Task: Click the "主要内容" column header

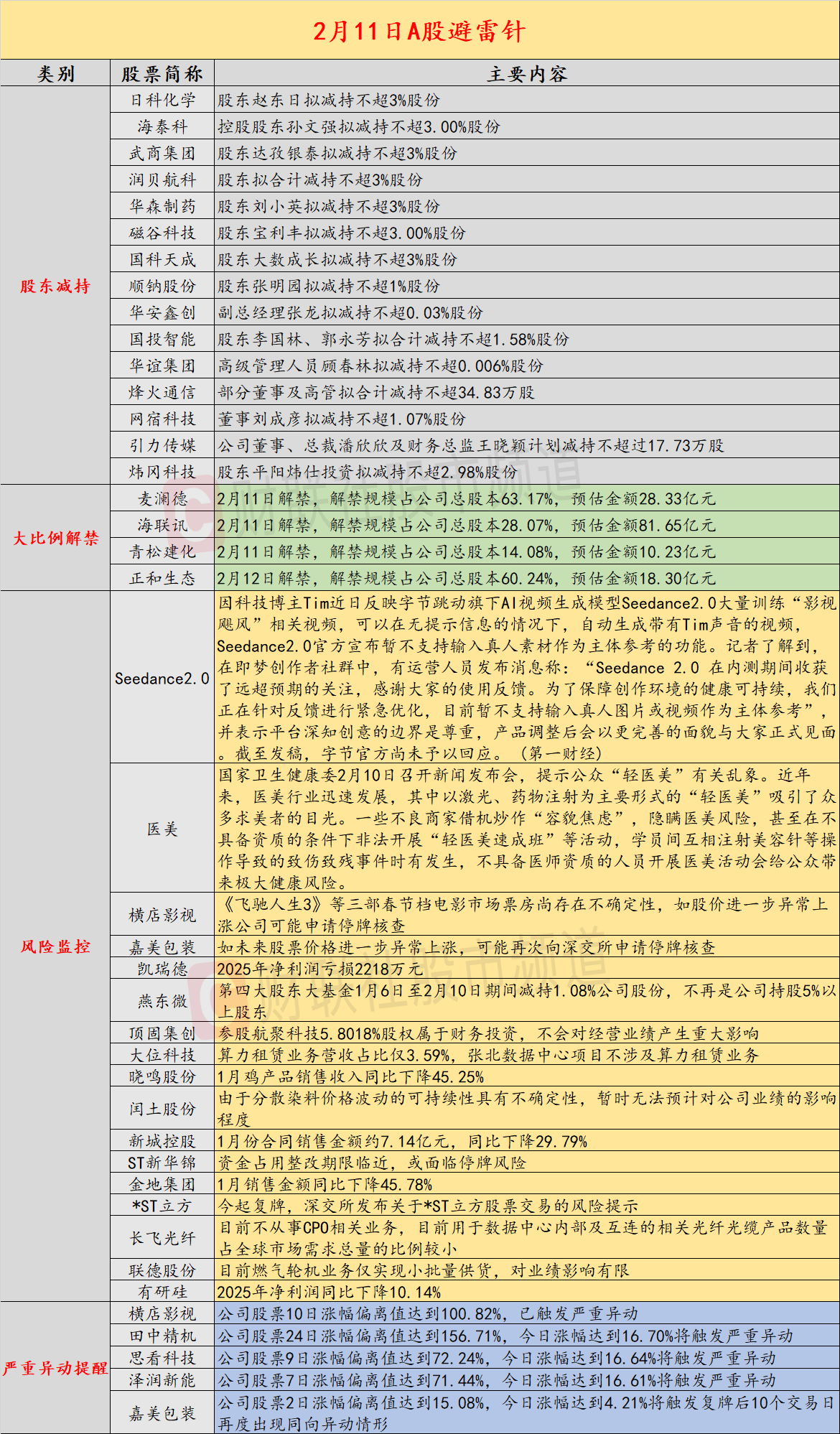Action: 527,74
